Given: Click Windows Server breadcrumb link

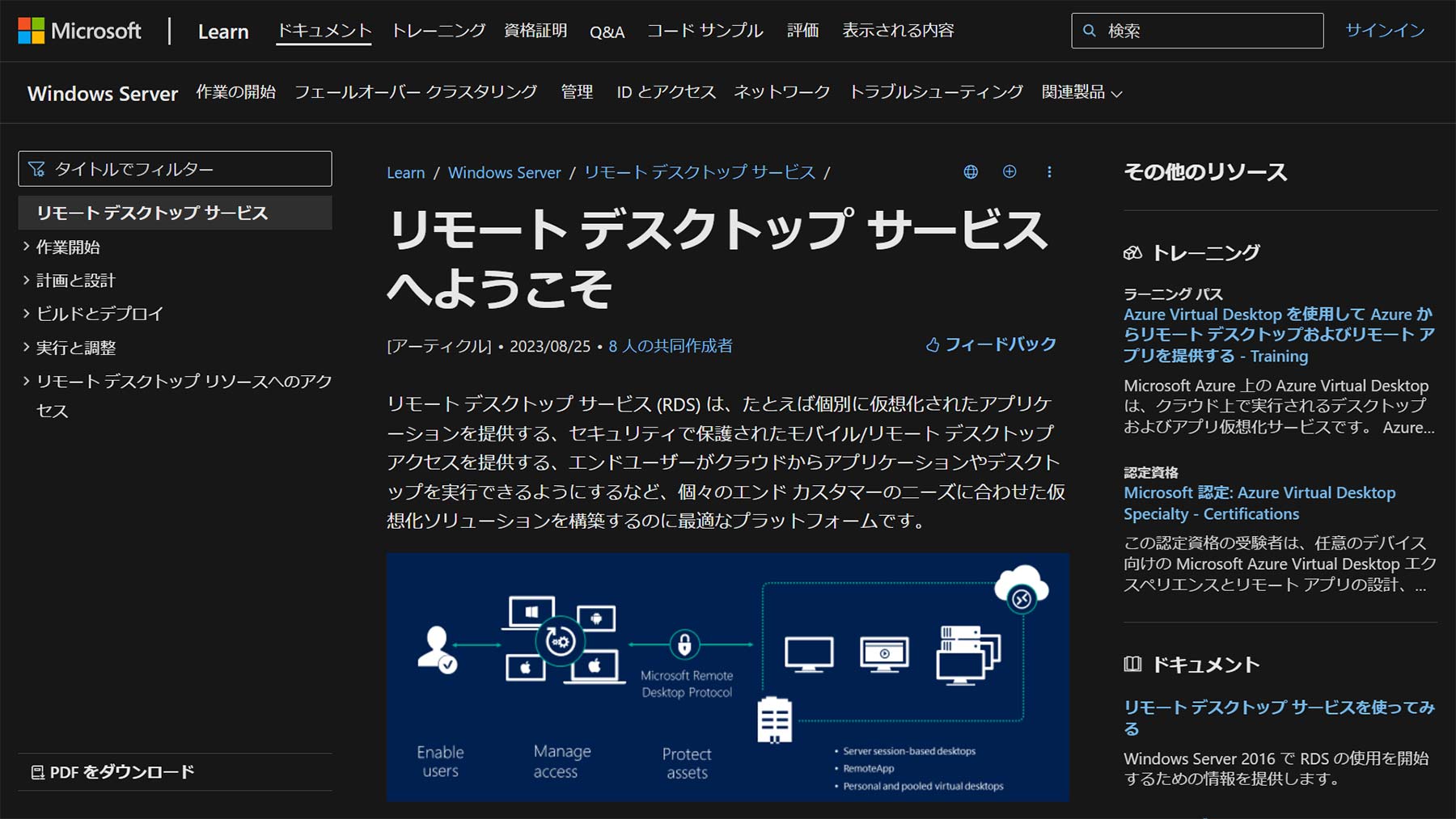Looking at the screenshot, I should pyautogui.click(x=504, y=172).
